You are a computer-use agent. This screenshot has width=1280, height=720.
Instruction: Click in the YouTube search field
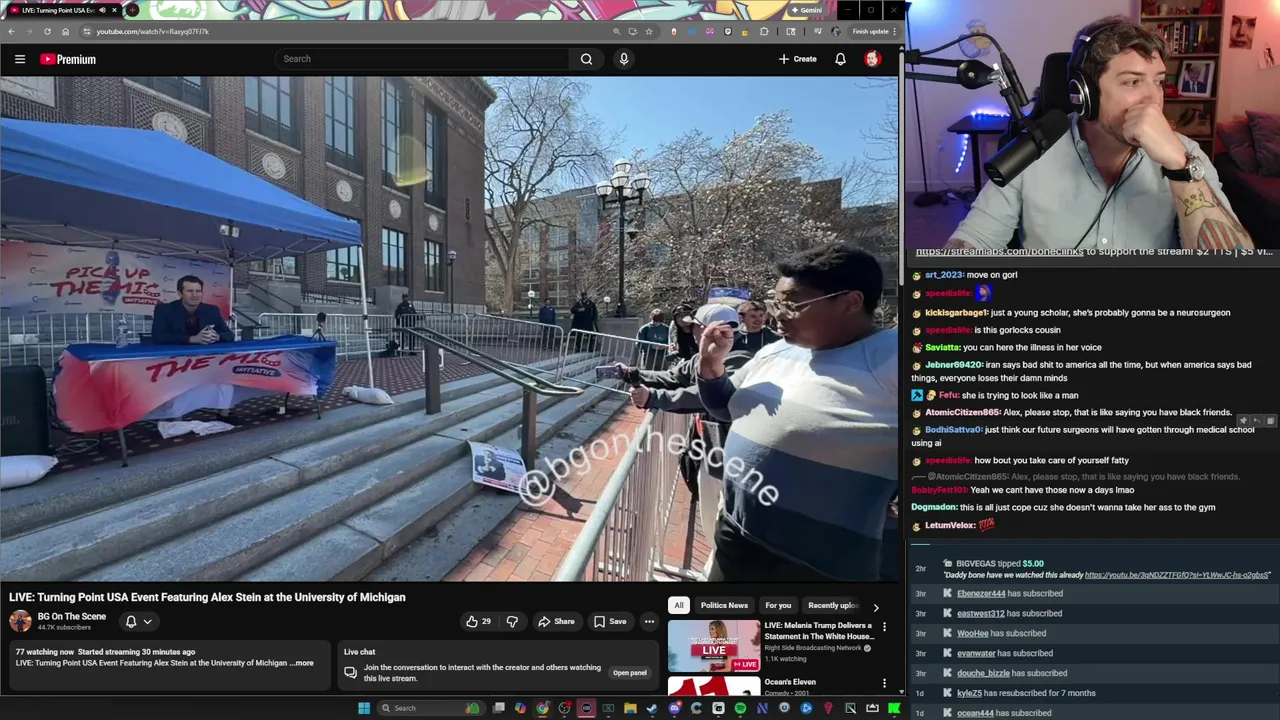[424, 59]
